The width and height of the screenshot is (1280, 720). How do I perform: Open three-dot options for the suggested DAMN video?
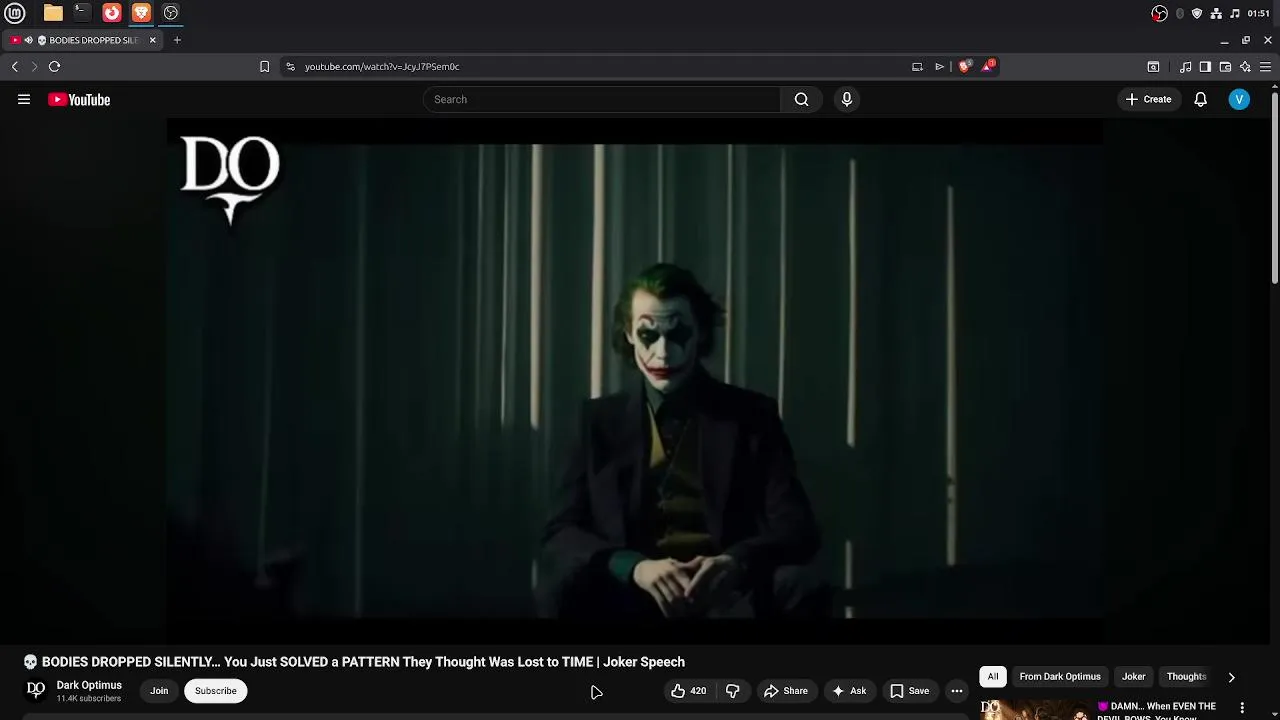point(1242,707)
